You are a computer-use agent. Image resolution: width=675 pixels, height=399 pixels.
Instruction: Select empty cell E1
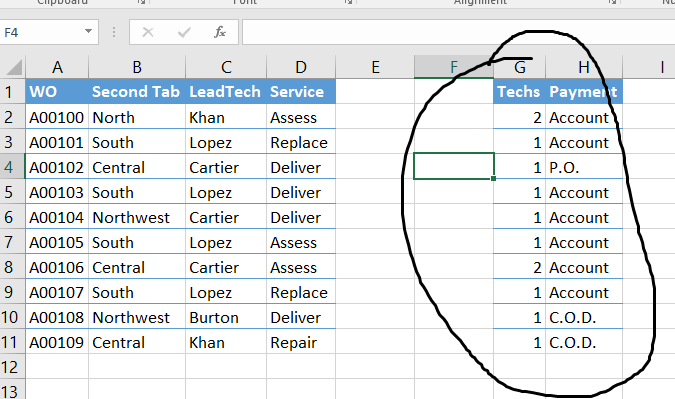(x=375, y=92)
